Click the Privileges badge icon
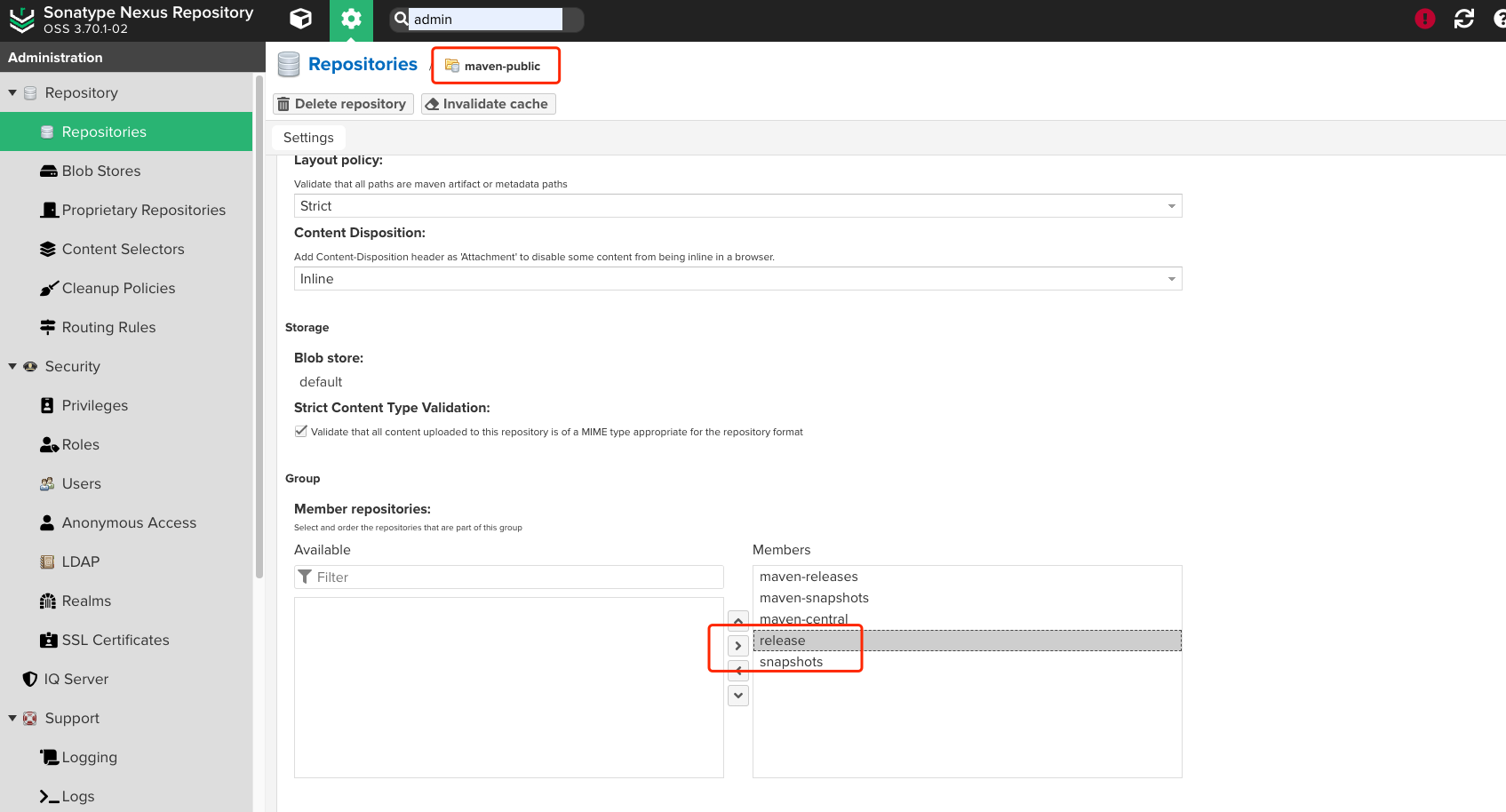1506x812 pixels. click(x=47, y=405)
